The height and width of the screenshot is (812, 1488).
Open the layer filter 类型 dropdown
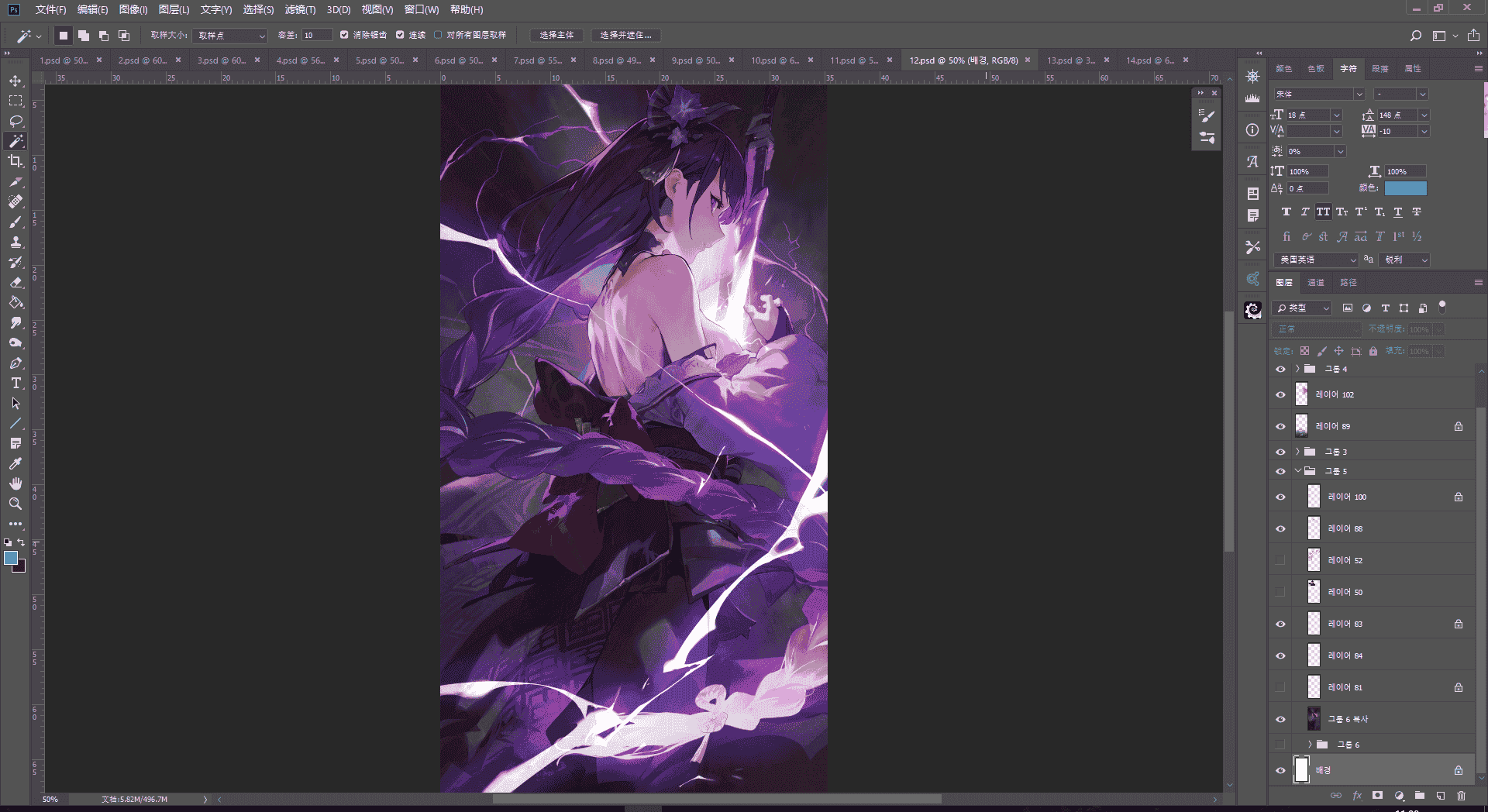coord(1302,308)
